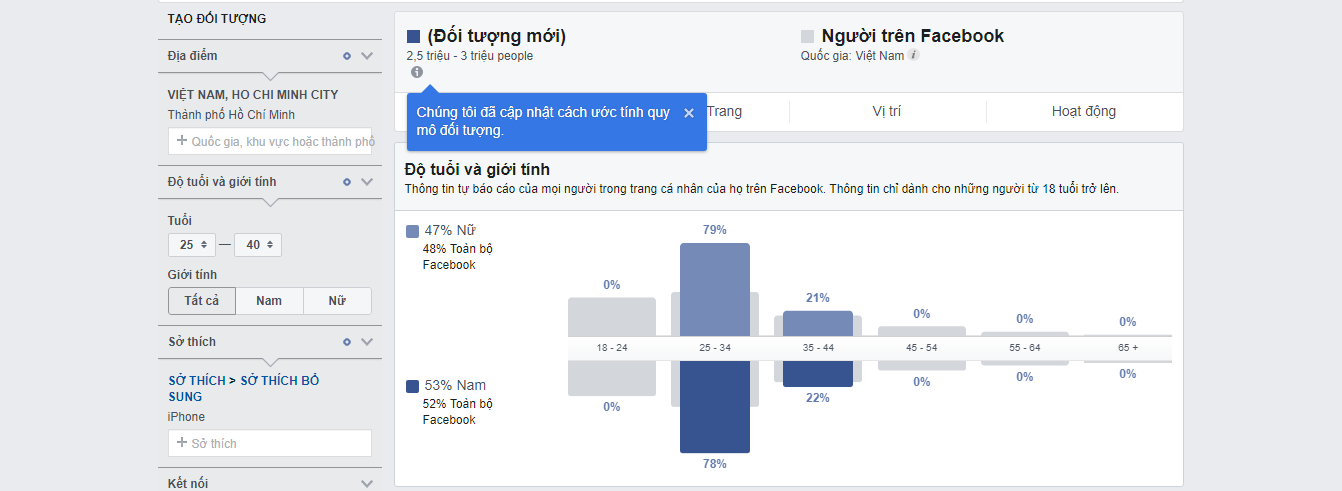
Task: Click the settings icon beside Độ tuổi và giới tính
Action: pos(347,182)
